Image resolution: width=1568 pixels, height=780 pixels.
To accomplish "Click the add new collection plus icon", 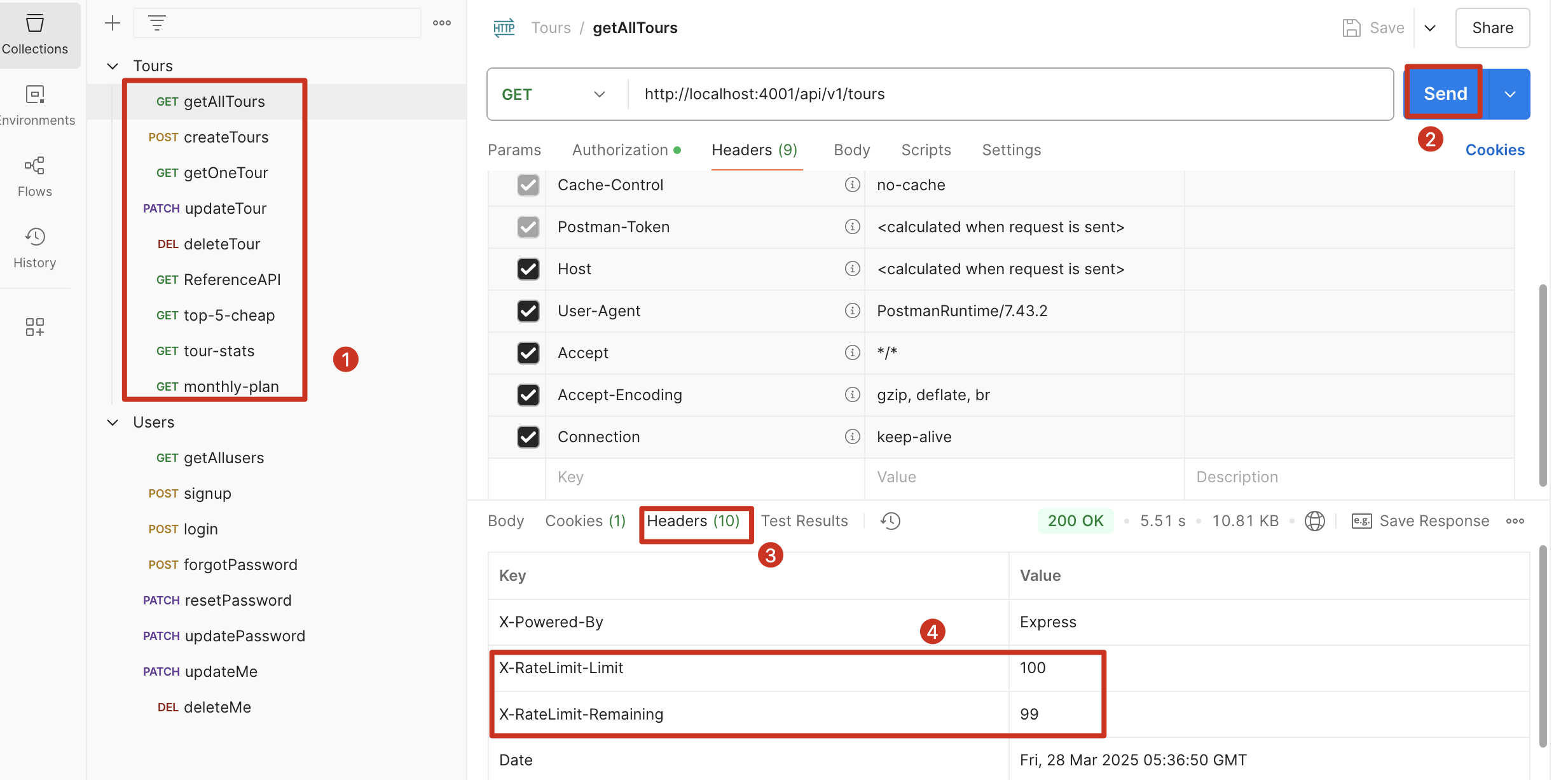I will 113,24.
